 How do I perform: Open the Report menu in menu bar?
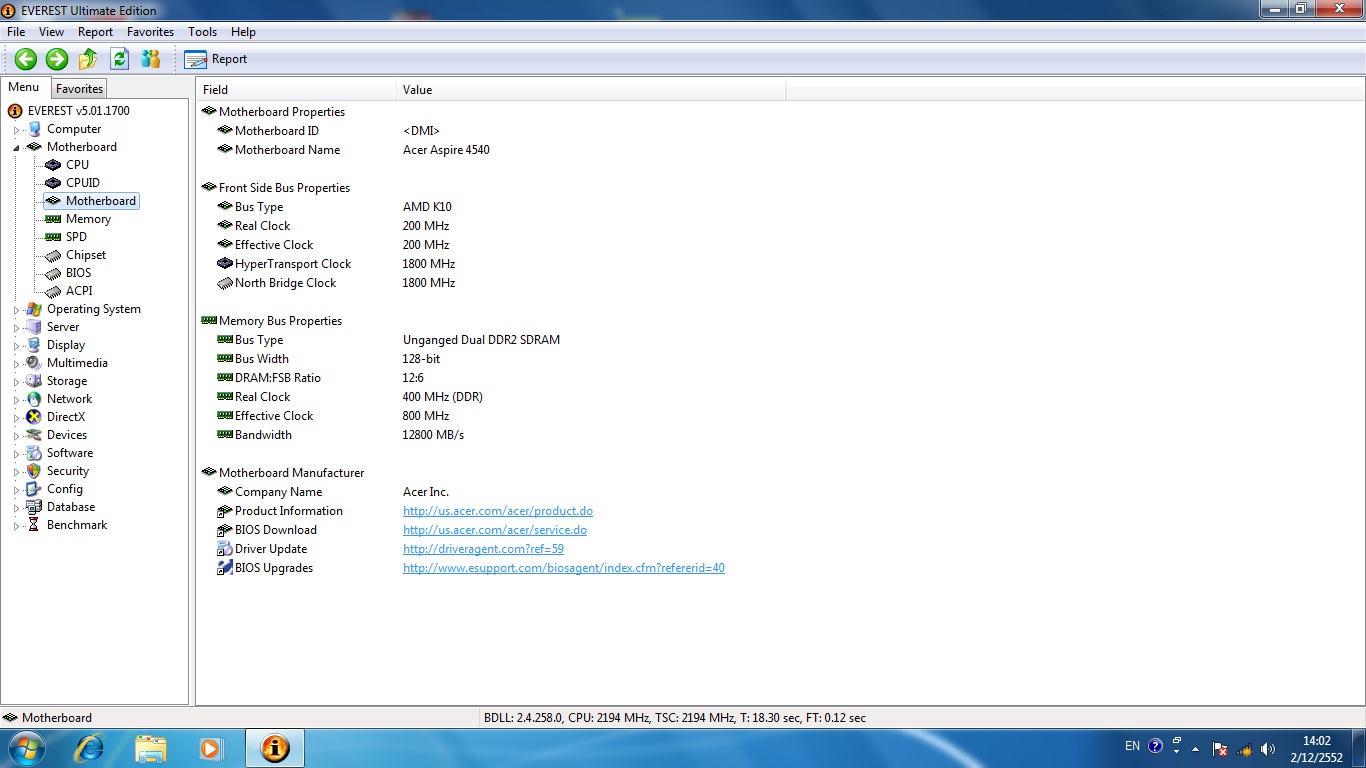[x=95, y=32]
